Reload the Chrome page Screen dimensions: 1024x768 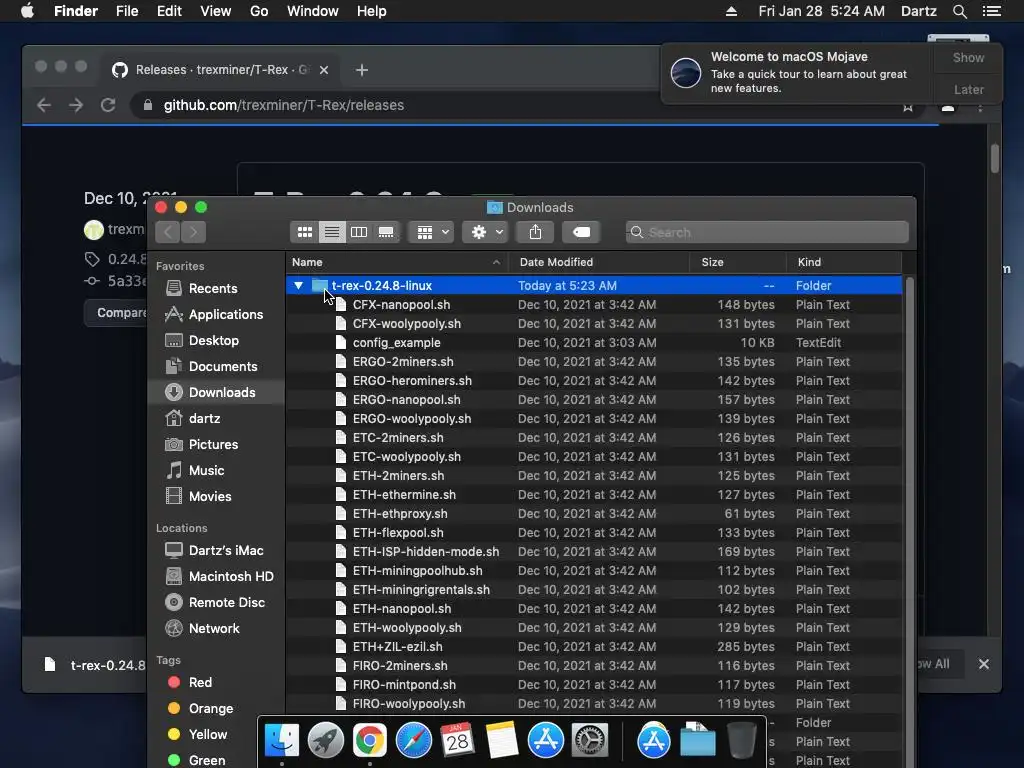tap(108, 105)
